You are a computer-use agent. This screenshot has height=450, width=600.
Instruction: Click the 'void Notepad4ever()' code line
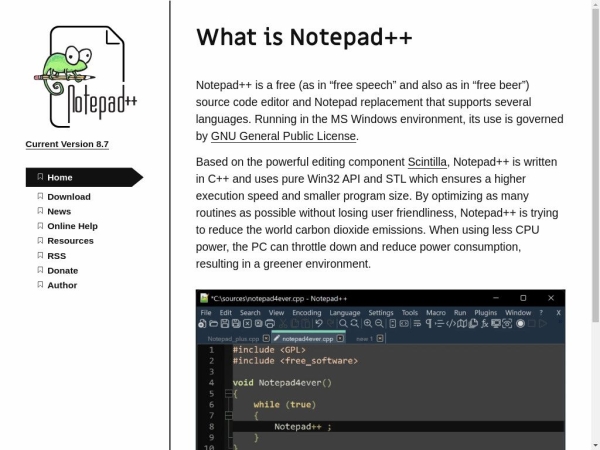coord(282,383)
